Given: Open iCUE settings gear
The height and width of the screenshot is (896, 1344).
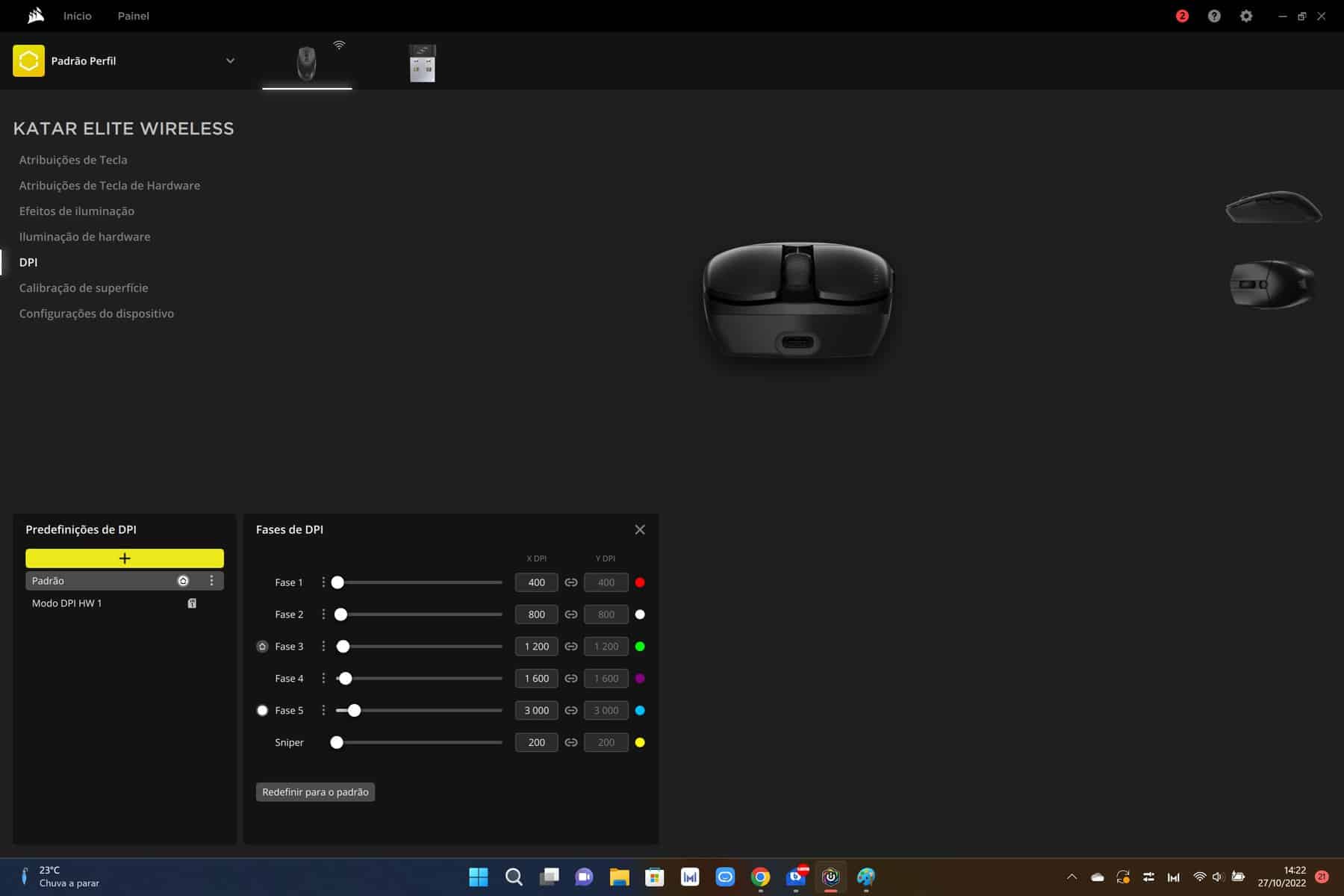Looking at the screenshot, I should [1246, 16].
